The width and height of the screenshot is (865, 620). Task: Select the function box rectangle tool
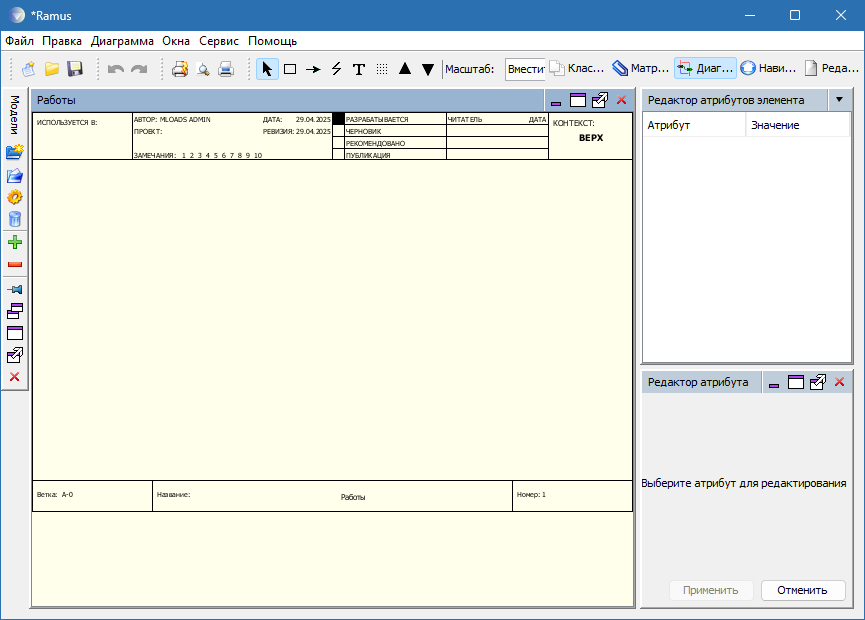click(290, 69)
